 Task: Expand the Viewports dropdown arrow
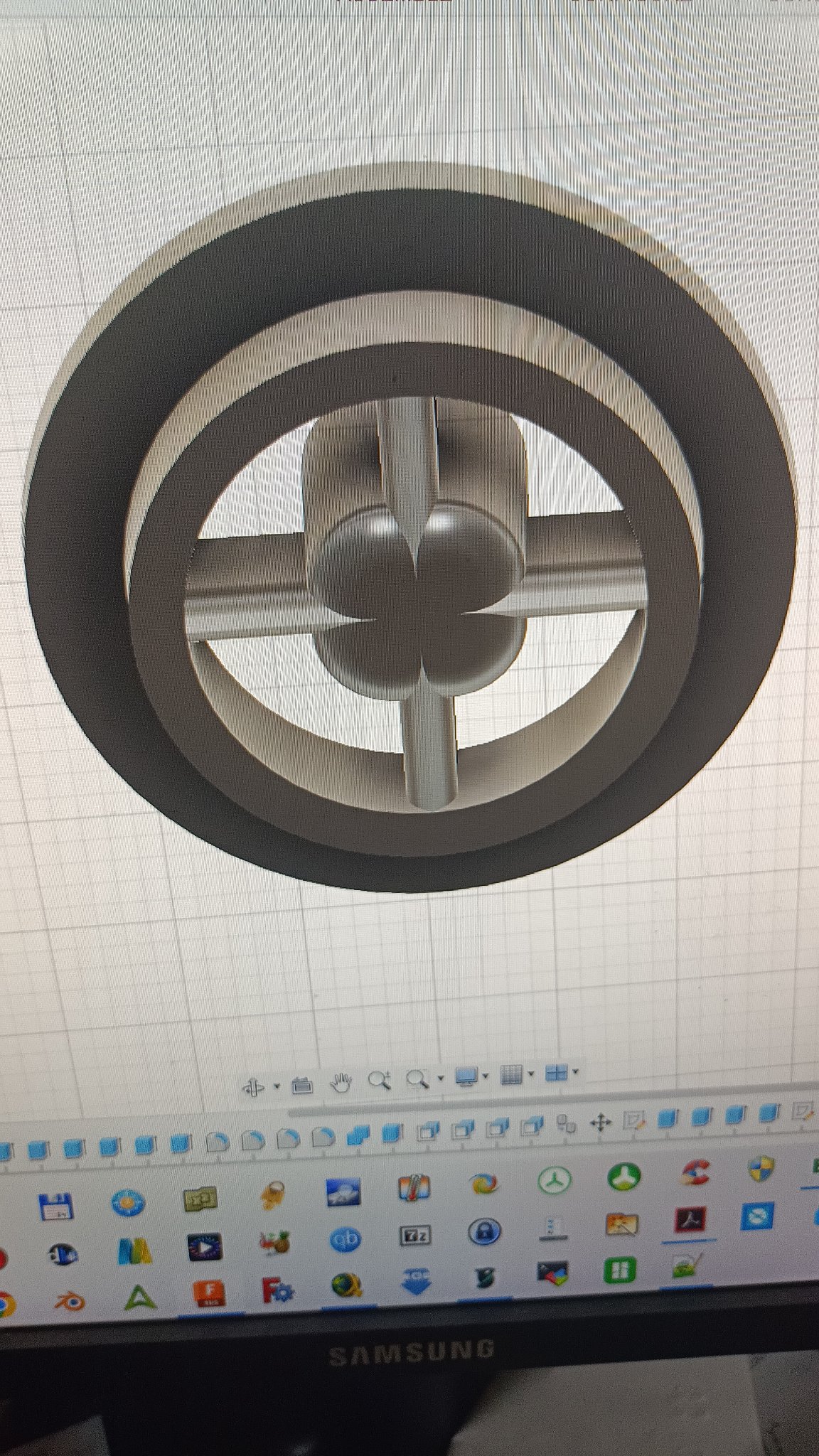[575, 1072]
